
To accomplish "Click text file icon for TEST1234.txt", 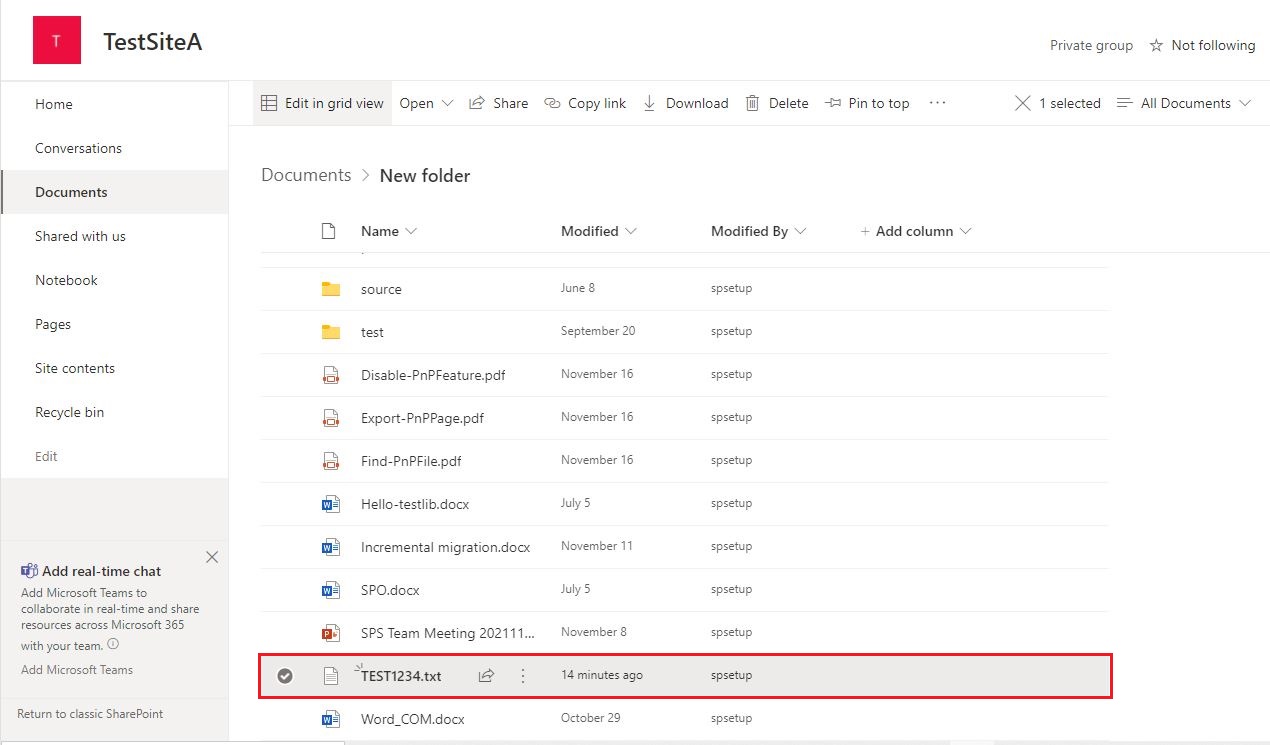I will (x=331, y=676).
